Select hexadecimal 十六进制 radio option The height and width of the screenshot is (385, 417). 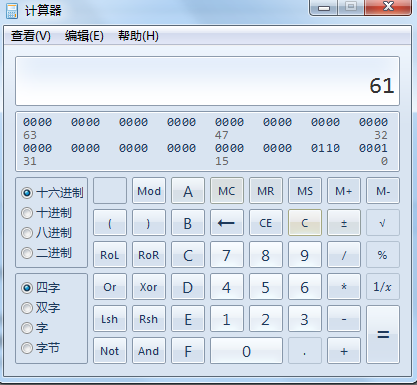tap(52, 193)
